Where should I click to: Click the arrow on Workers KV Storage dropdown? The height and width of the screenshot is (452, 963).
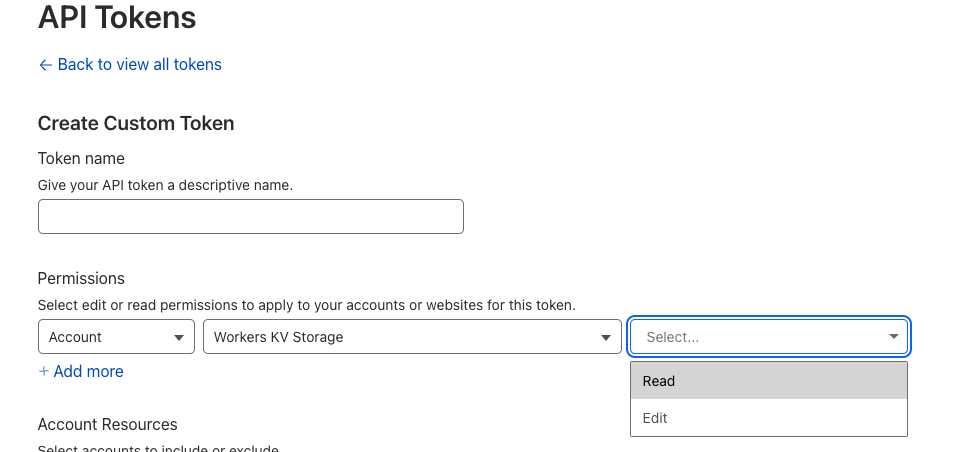click(606, 337)
